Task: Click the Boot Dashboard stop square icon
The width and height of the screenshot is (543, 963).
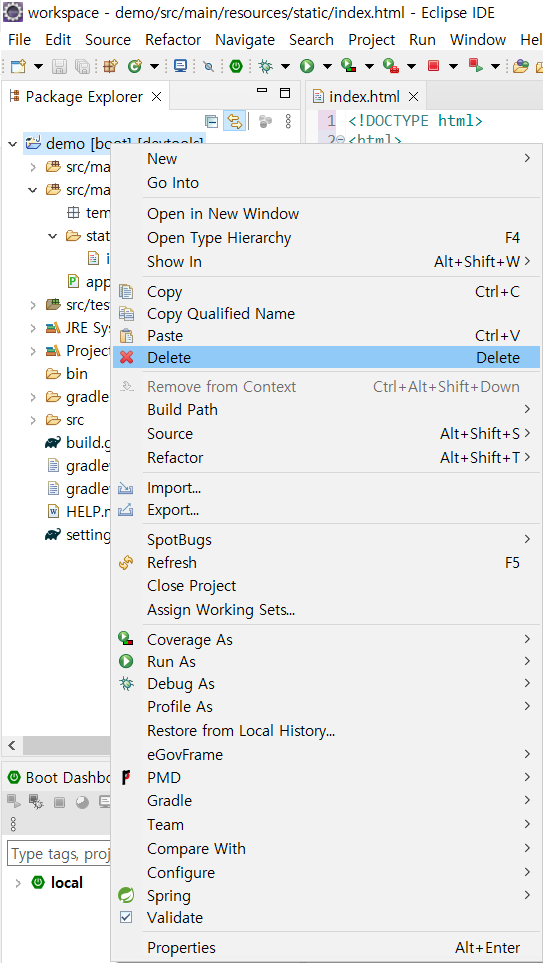Action: click(x=59, y=801)
